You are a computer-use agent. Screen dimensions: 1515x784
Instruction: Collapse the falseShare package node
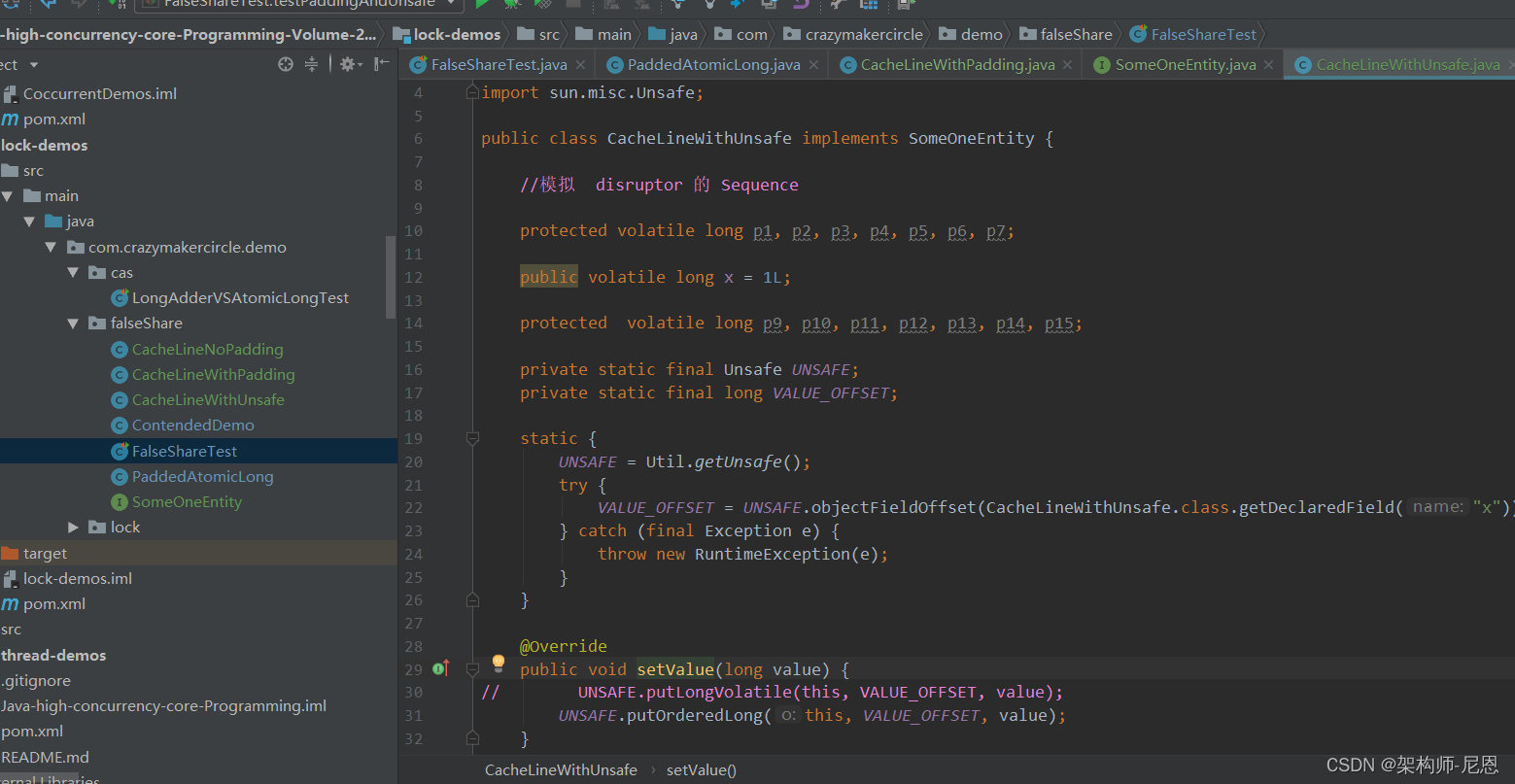click(73, 324)
